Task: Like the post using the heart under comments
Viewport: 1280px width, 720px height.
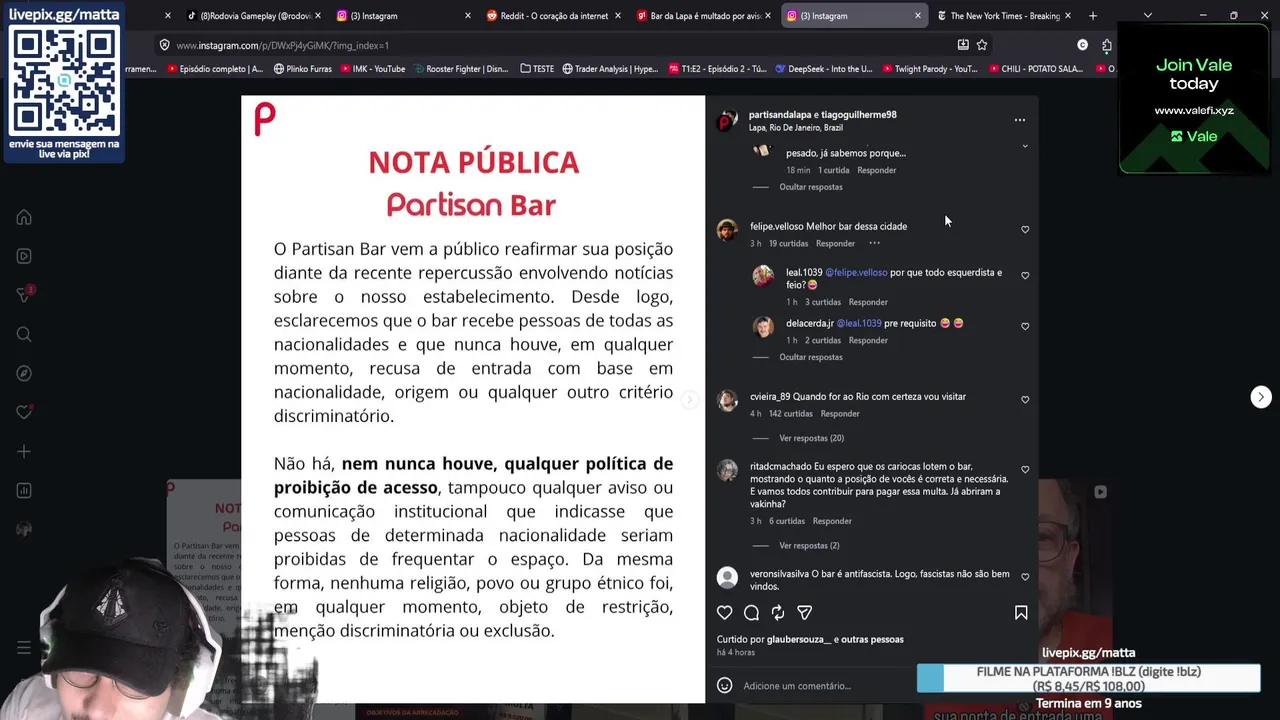Action: click(x=725, y=612)
